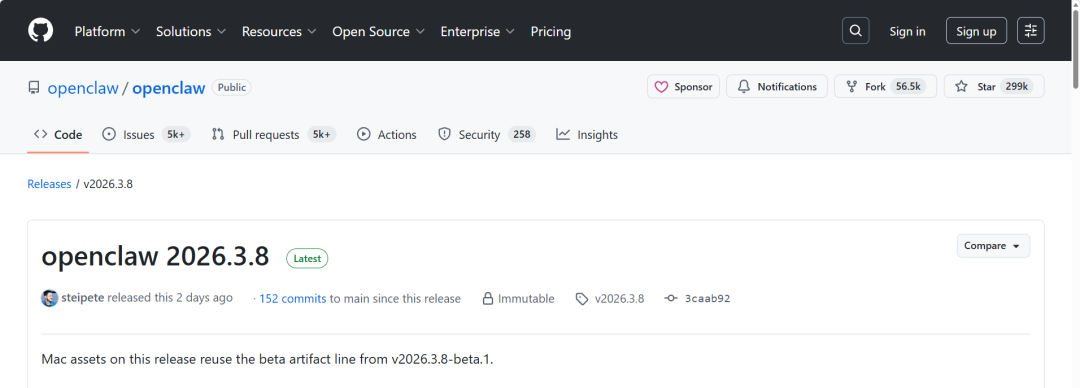Click the 258 Security counter badge
This screenshot has height=388, width=1080.
click(521, 134)
